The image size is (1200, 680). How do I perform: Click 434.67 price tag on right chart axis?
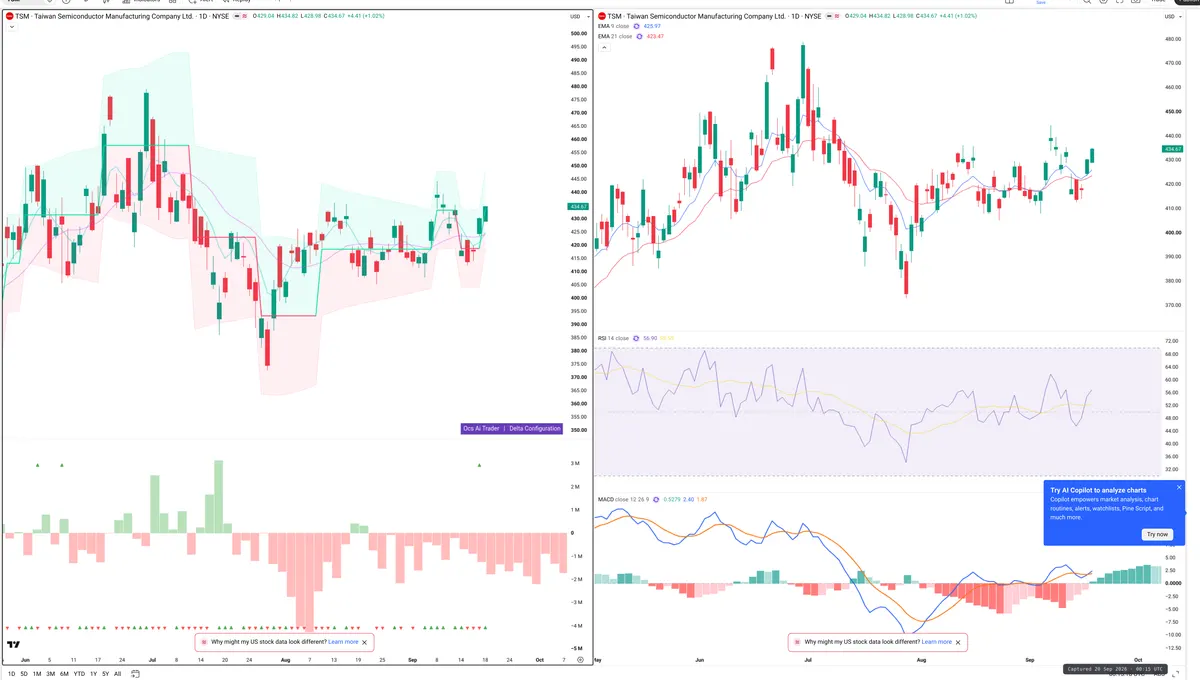pos(1173,148)
